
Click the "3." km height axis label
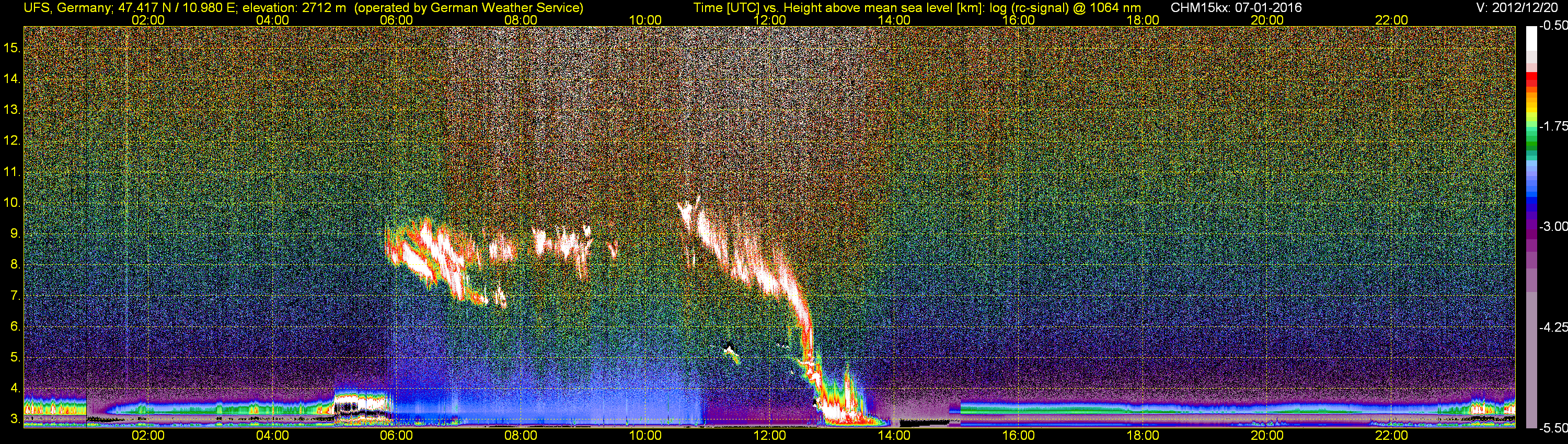tap(15, 419)
